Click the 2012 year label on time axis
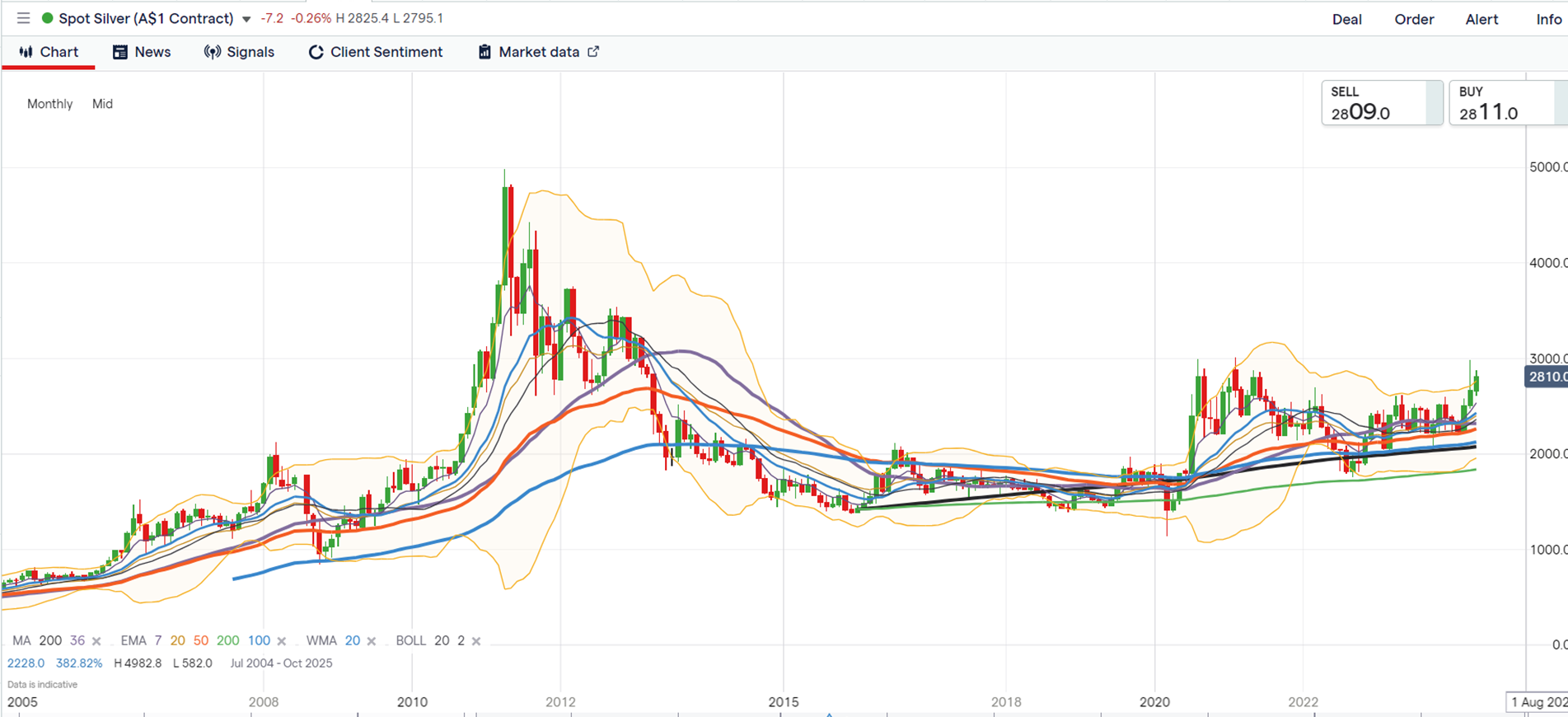This screenshot has height=717, width=1568. [560, 702]
